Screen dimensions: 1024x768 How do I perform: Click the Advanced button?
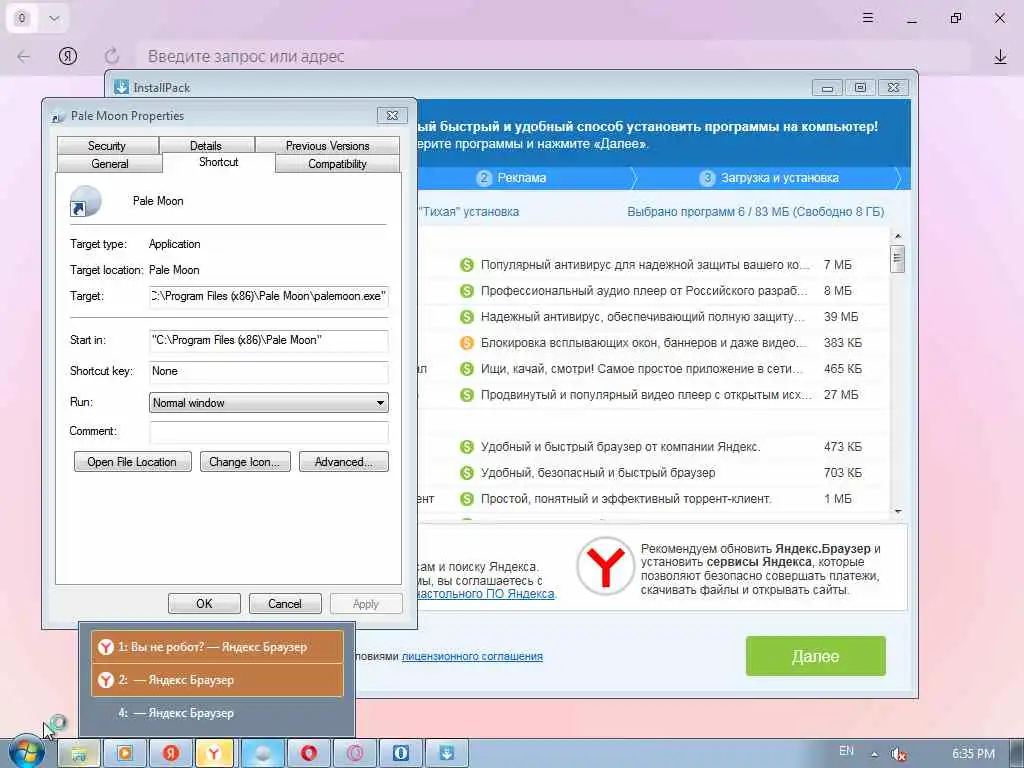(x=344, y=462)
